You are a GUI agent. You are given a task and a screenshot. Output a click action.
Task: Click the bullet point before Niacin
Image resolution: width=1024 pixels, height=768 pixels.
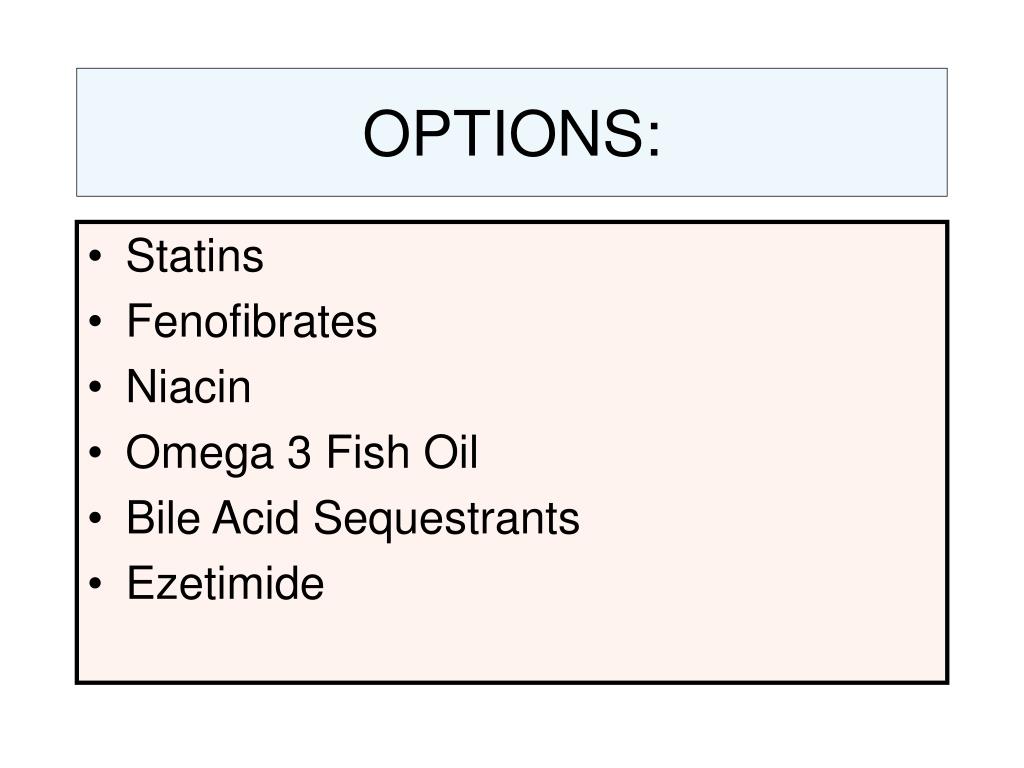[95, 387]
